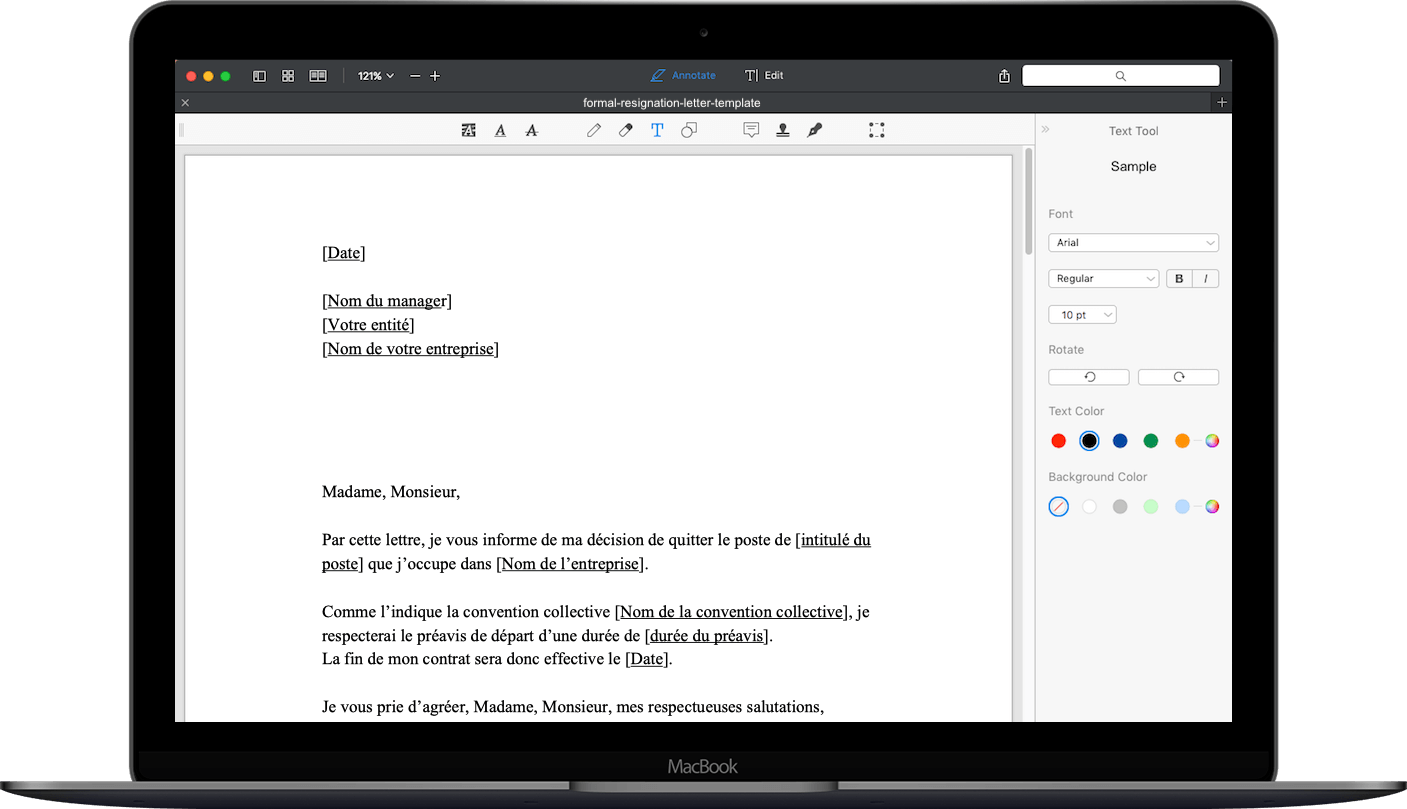Close the formal-resignation-letter-template tab
Screen dimensions: 1407x809
point(185,103)
